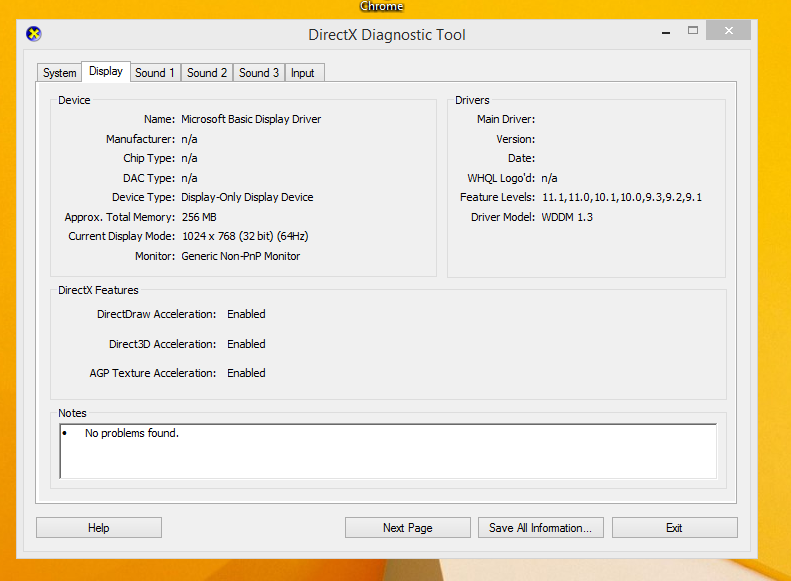Click the 'DirectX Diagnostic Tool' window title

[387, 34]
